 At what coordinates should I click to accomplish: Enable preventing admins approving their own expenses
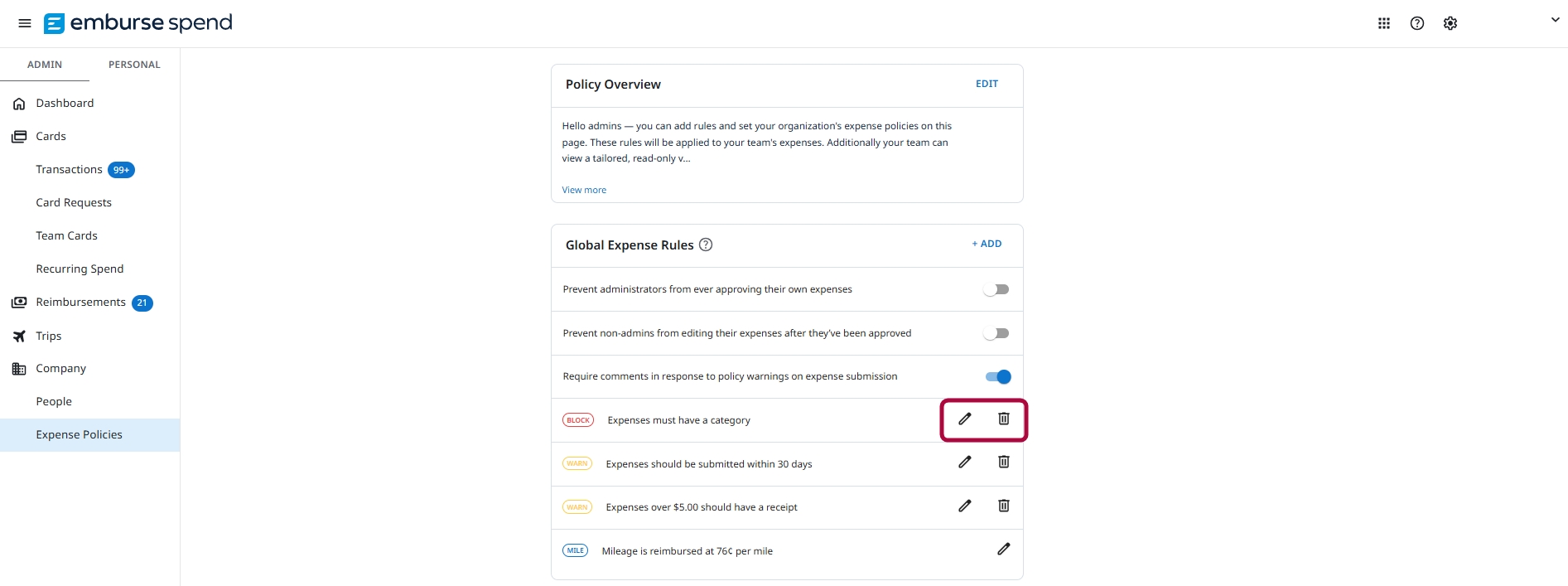pyautogui.click(x=996, y=289)
